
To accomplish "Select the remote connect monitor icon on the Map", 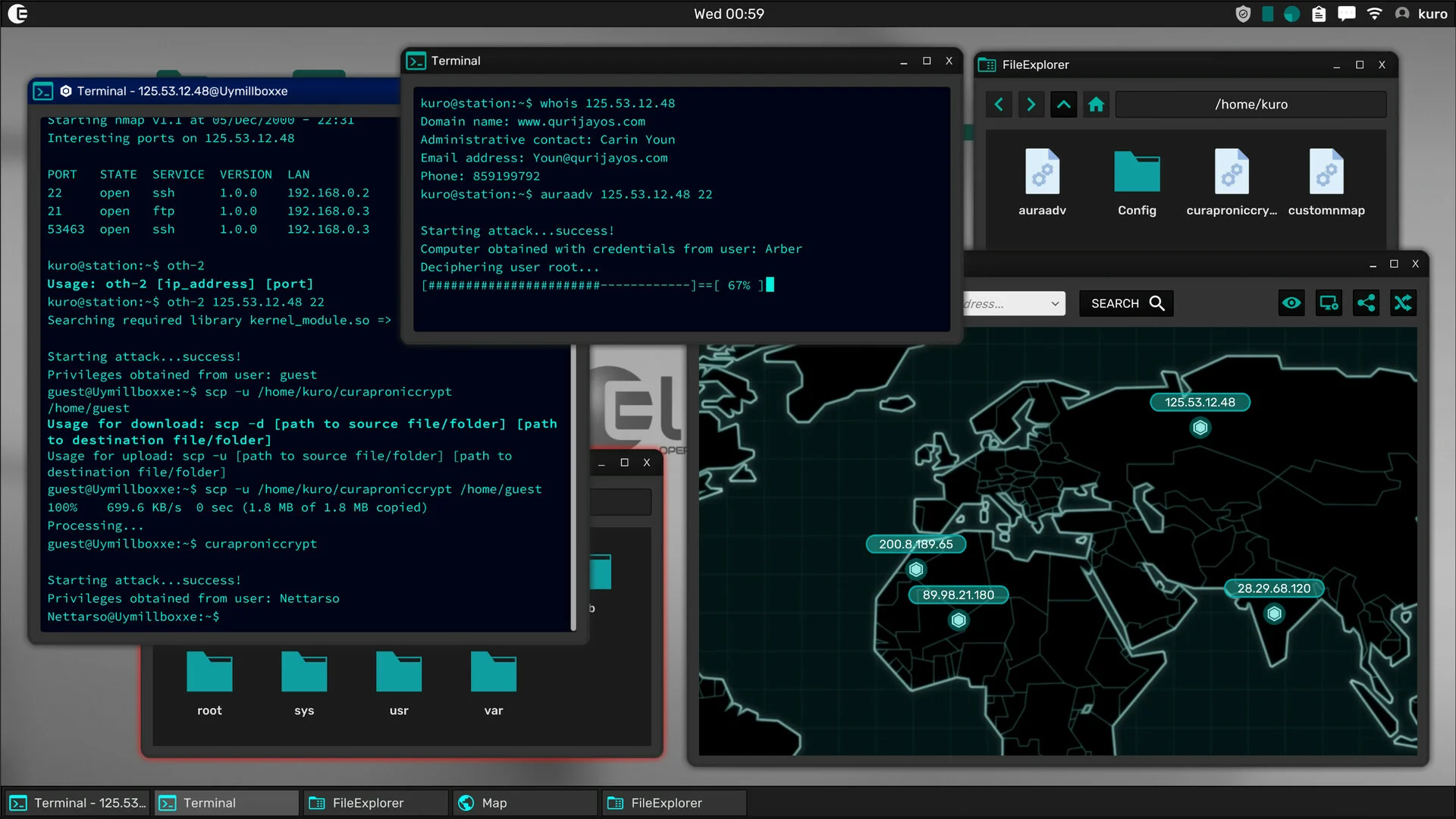I will pos(1329,303).
